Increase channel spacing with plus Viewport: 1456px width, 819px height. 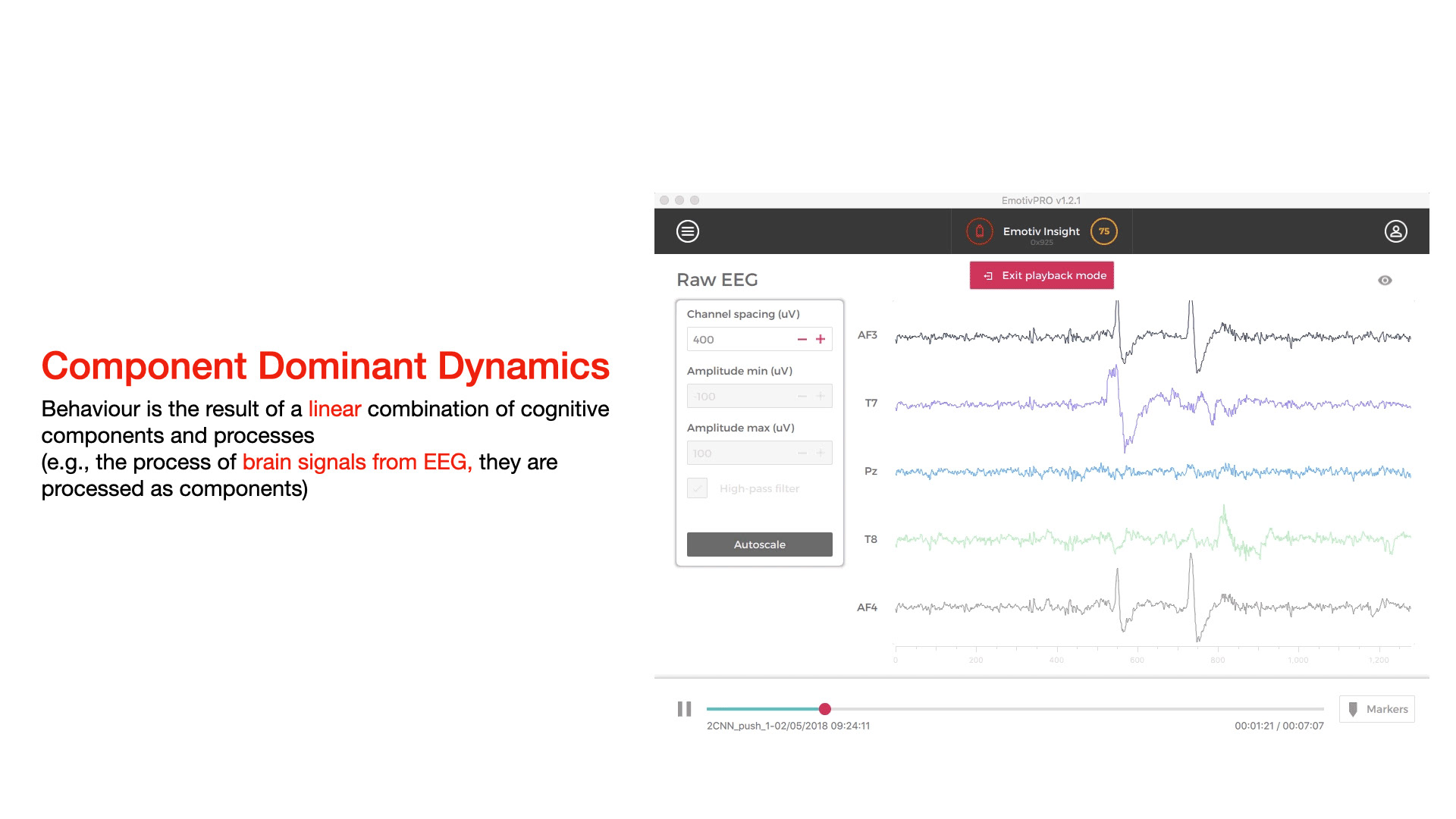click(821, 340)
